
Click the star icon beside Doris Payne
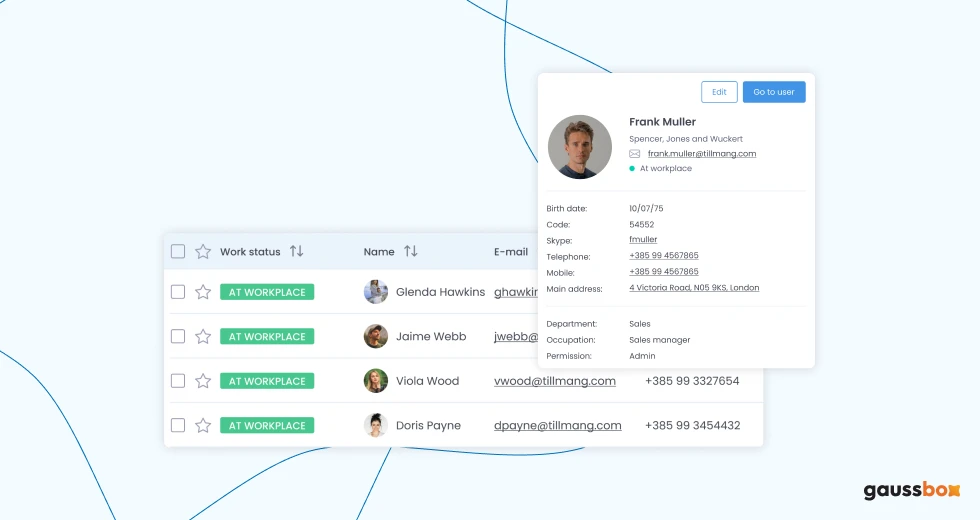pyautogui.click(x=203, y=425)
